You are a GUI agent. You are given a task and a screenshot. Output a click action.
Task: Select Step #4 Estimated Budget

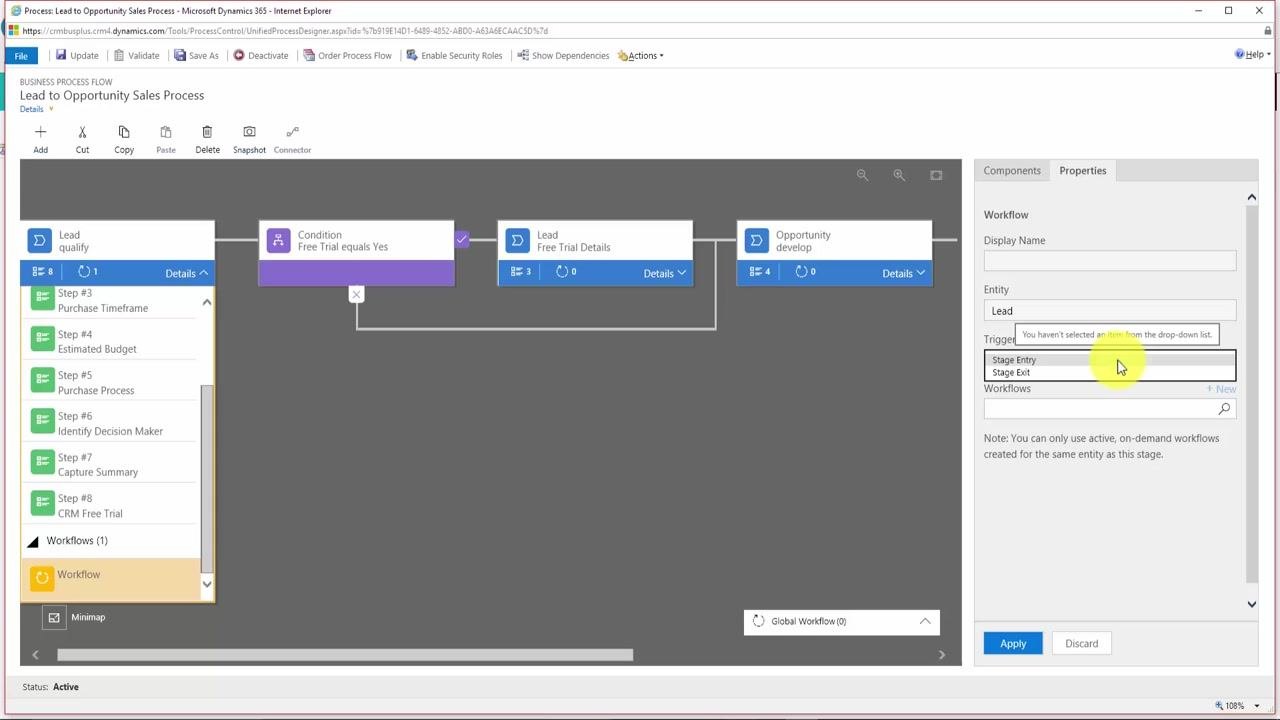click(x=110, y=342)
